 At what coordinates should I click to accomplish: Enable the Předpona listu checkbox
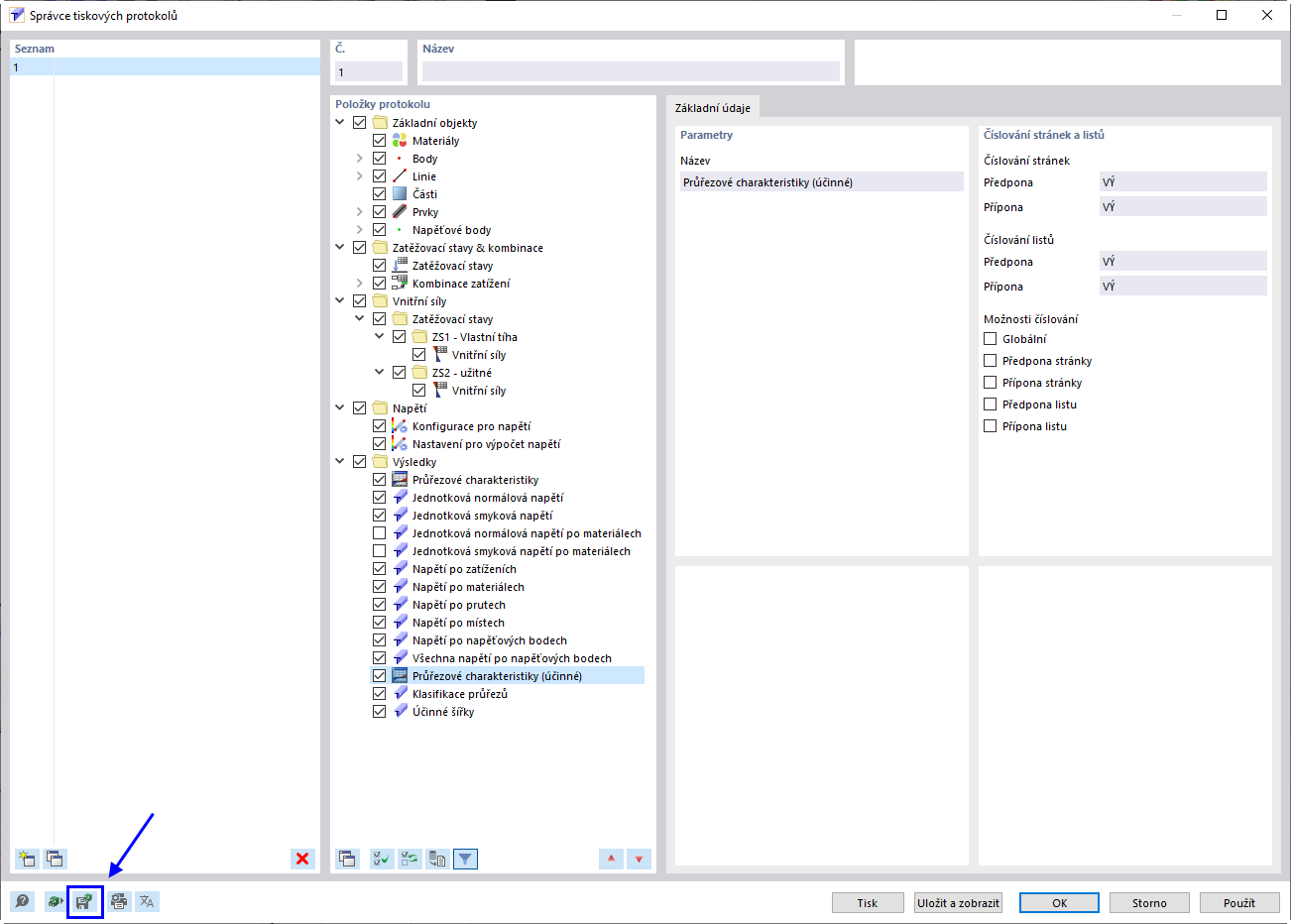coord(990,404)
